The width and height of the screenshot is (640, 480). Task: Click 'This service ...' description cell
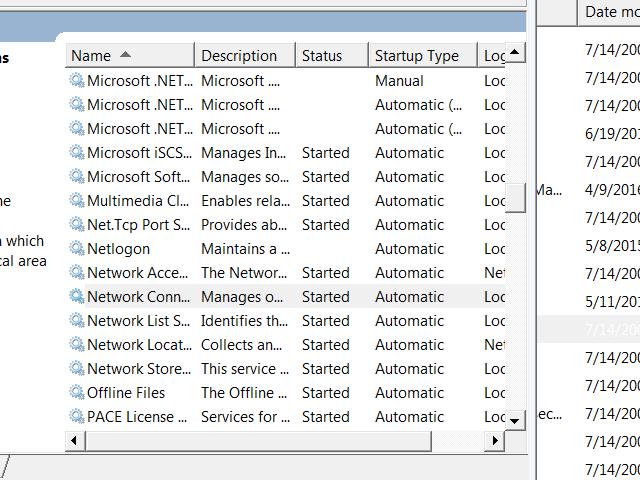[x=245, y=369]
